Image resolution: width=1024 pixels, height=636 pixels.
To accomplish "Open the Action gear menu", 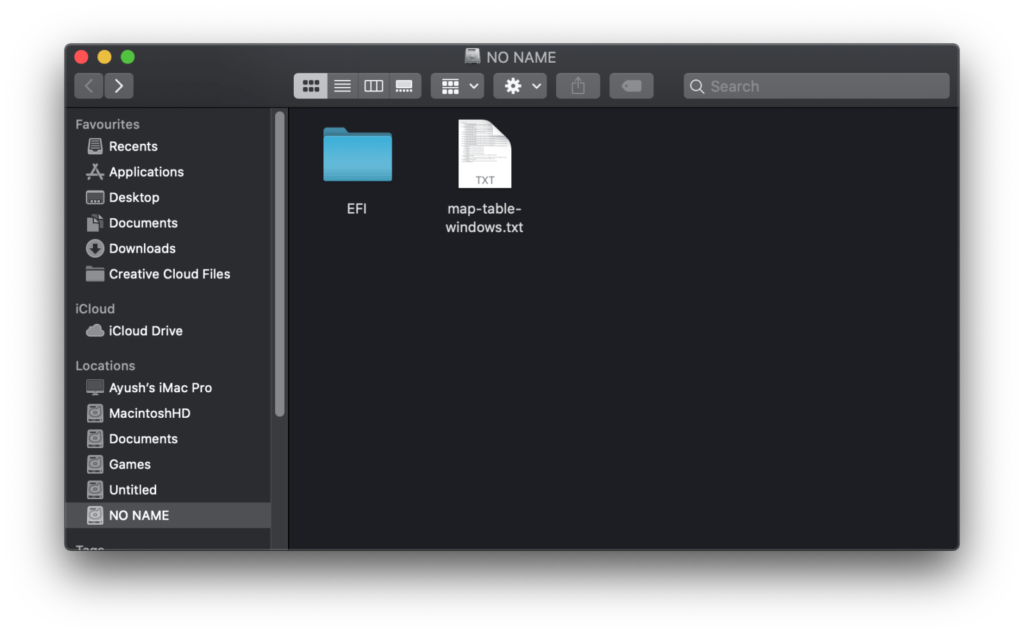I will click(520, 85).
